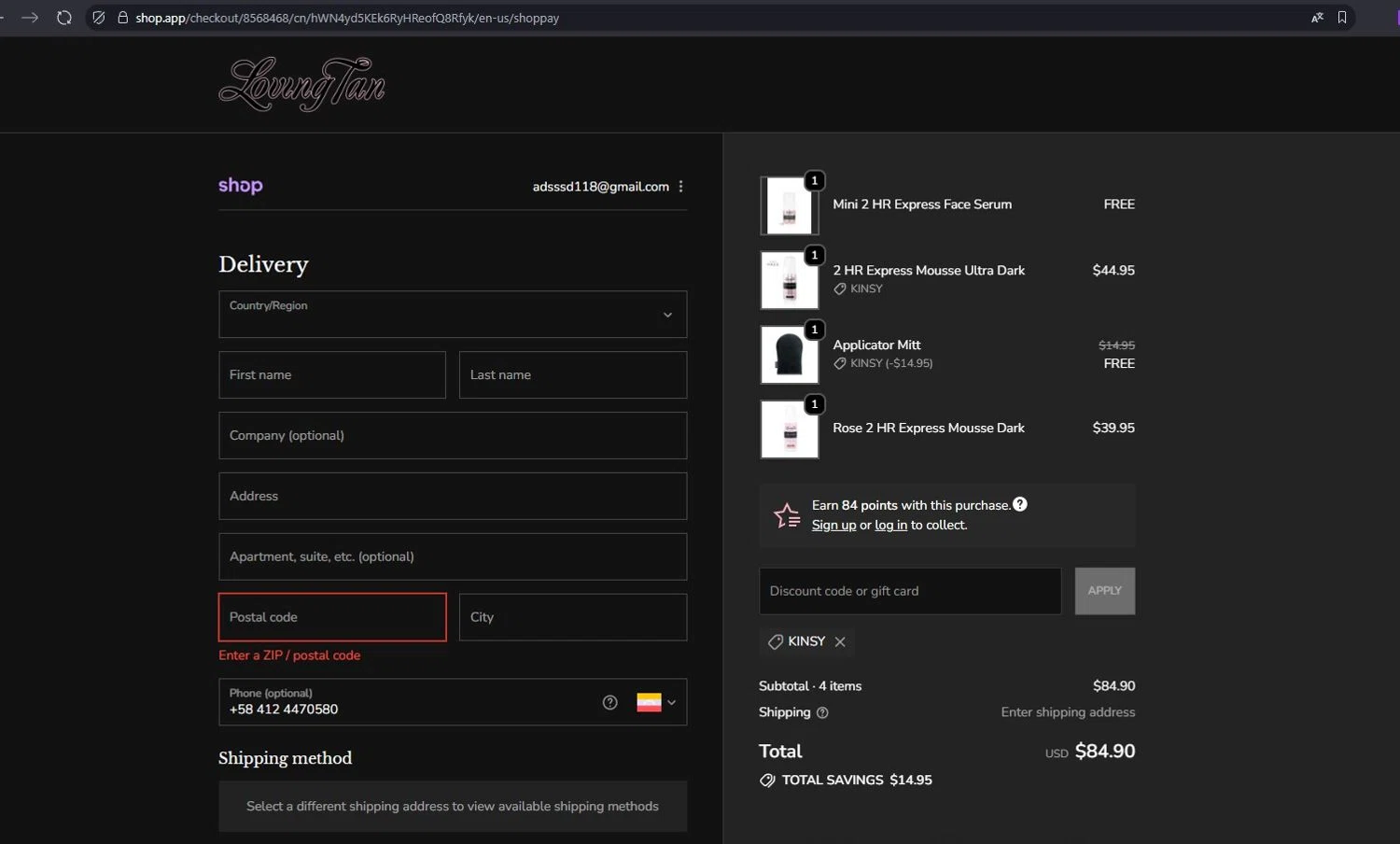Bookmark this page with the bookmark icon
The width and height of the screenshot is (1400, 844).
click(x=1342, y=18)
